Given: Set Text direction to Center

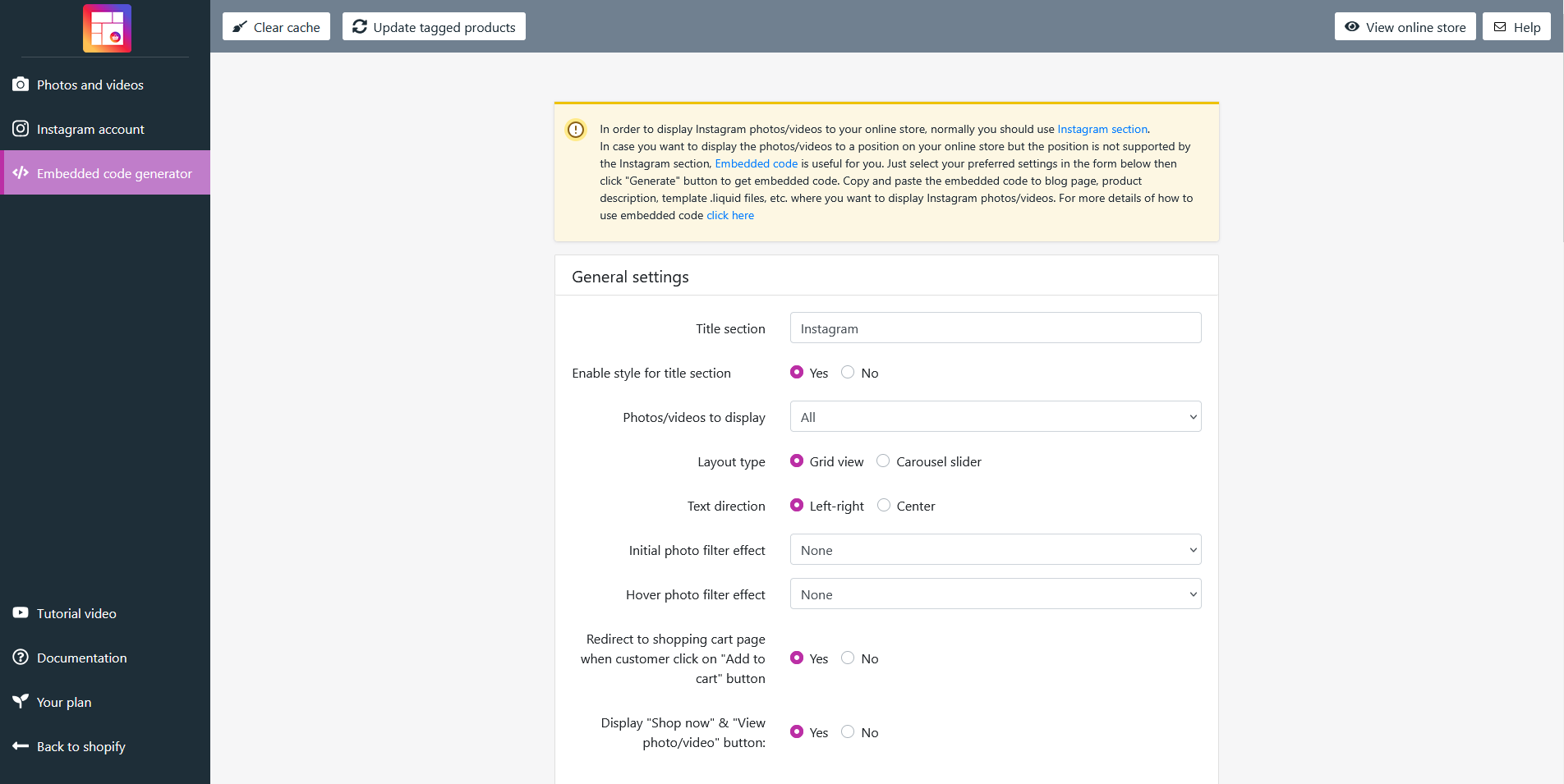Looking at the screenshot, I should click(x=884, y=506).
